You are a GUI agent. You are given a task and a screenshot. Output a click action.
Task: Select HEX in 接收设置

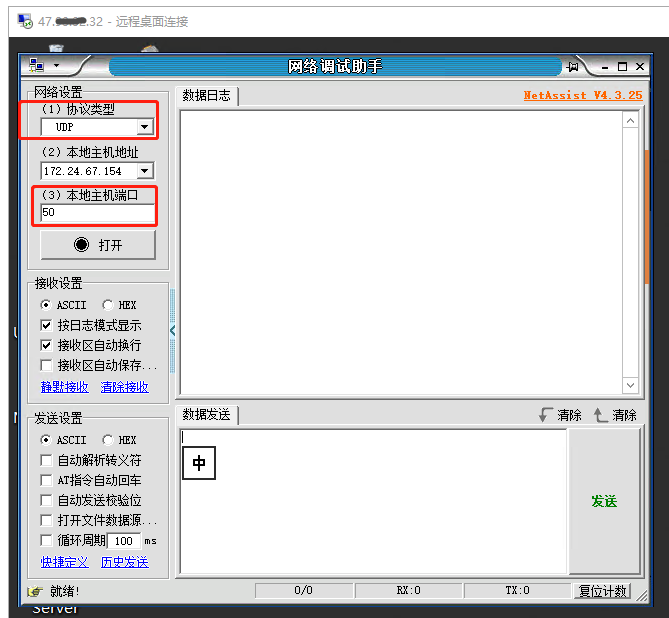[x=119, y=305]
